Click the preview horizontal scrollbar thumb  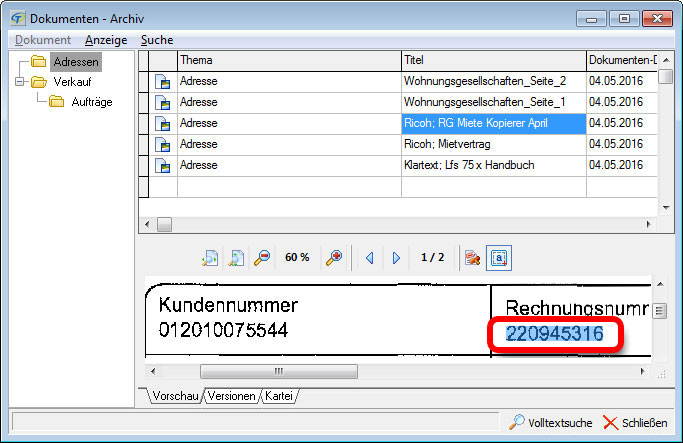[278, 370]
